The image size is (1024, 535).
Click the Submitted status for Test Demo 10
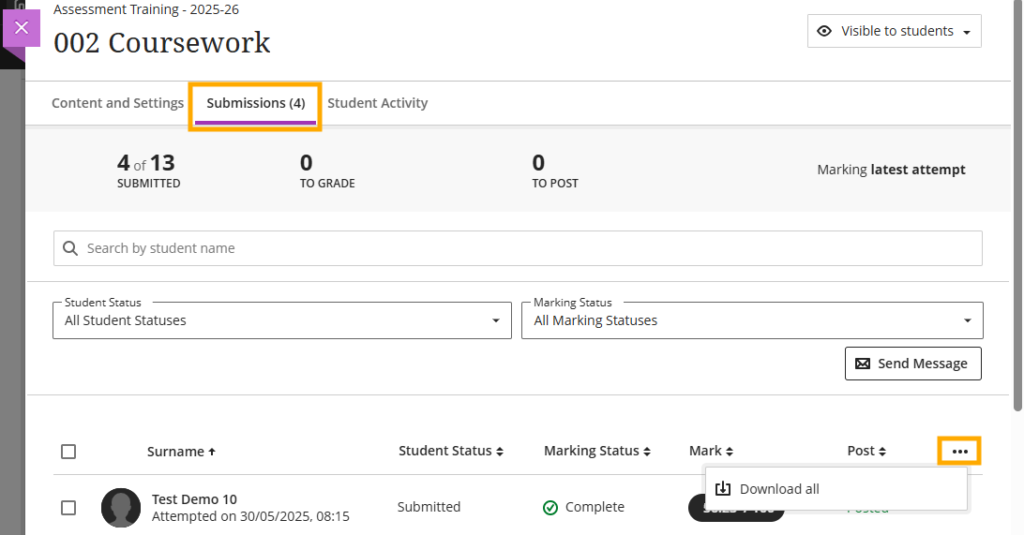click(x=428, y=507)
